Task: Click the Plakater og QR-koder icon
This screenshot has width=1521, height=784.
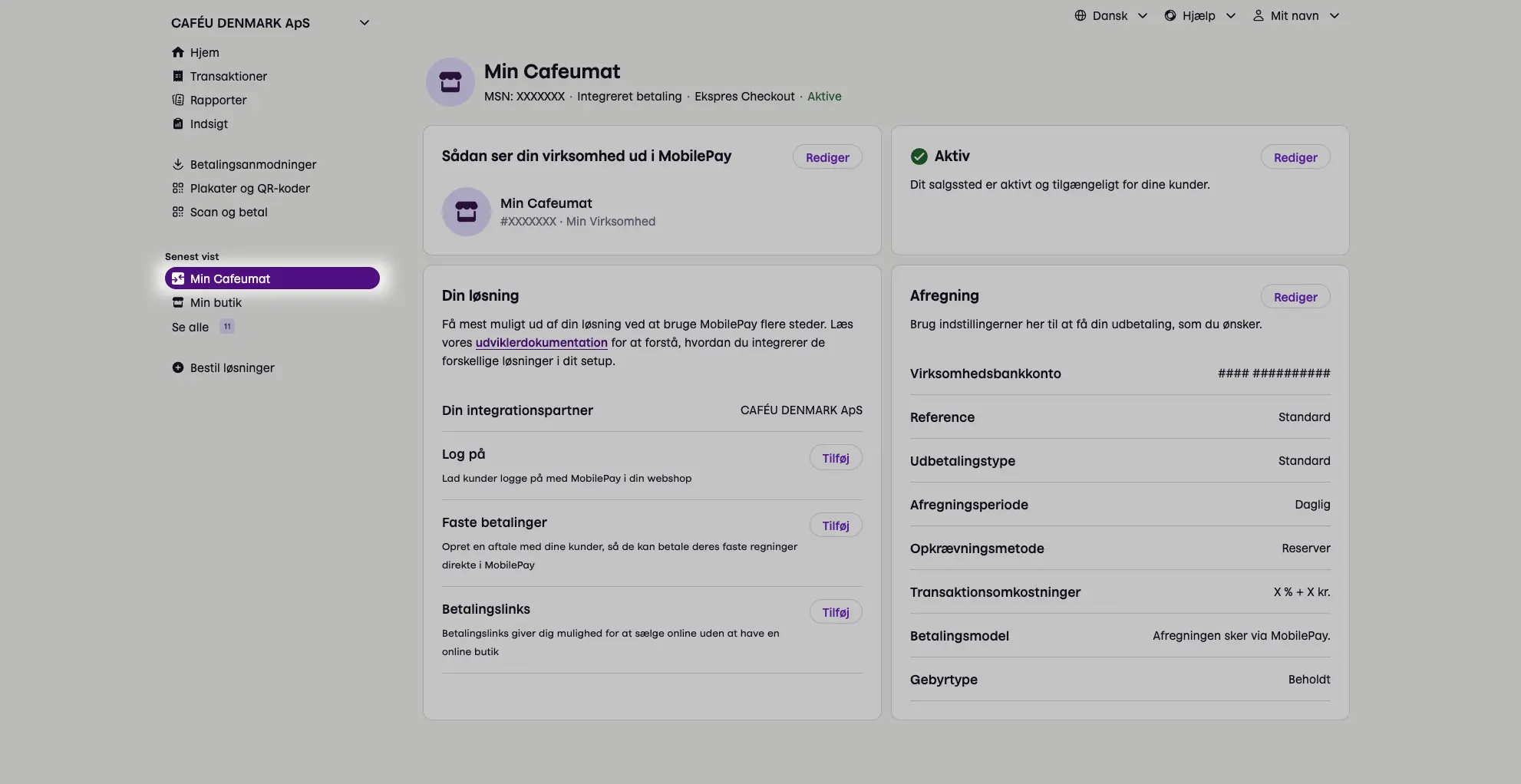Action: tap(178, 188)
